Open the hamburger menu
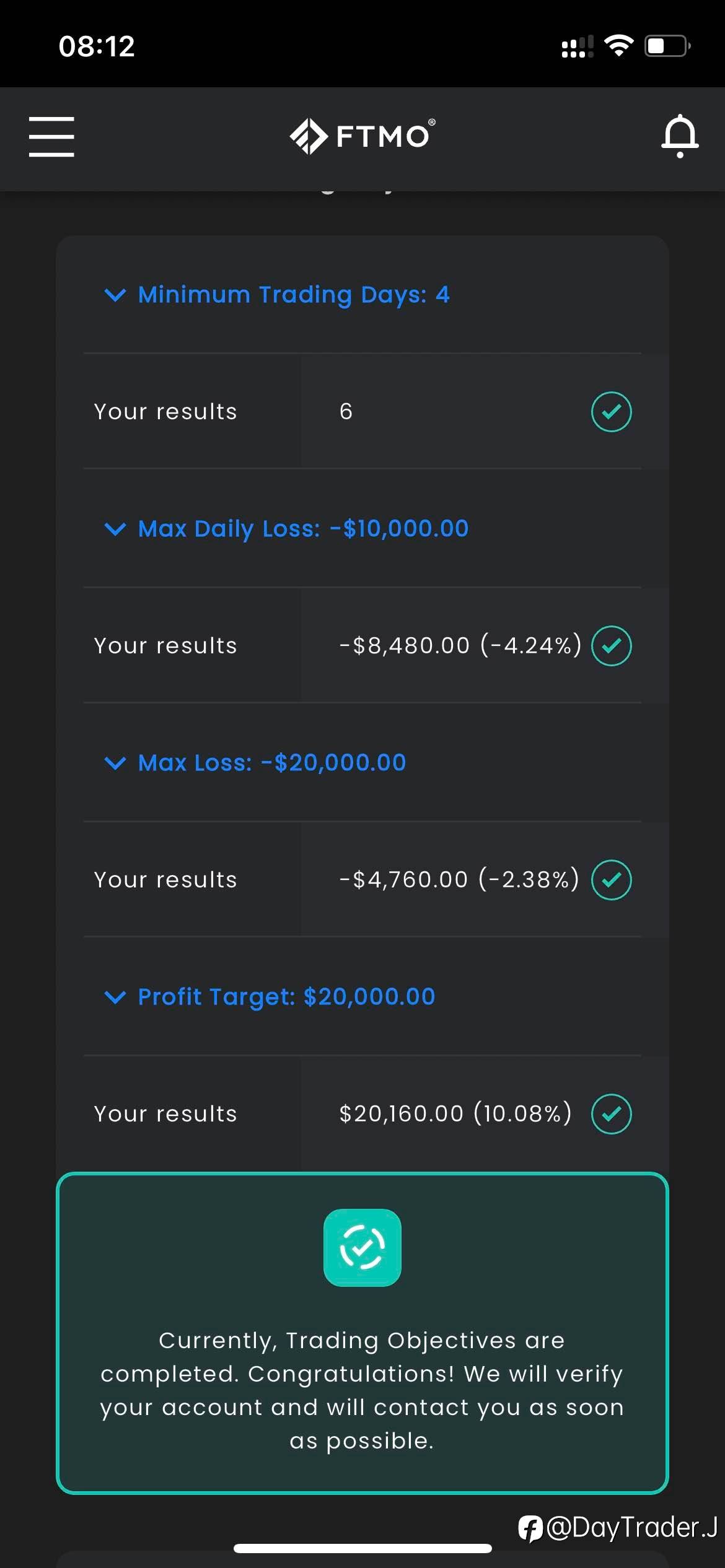 click(51, 136)
